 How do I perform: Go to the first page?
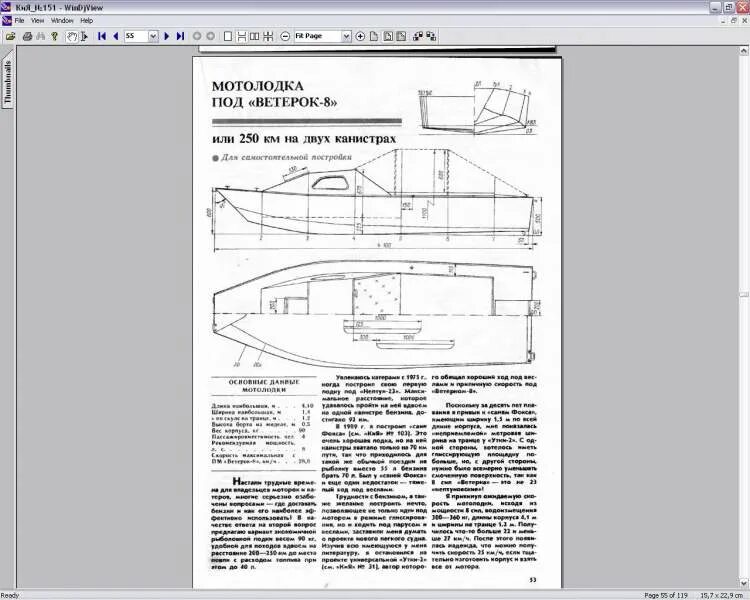[102, 36]
